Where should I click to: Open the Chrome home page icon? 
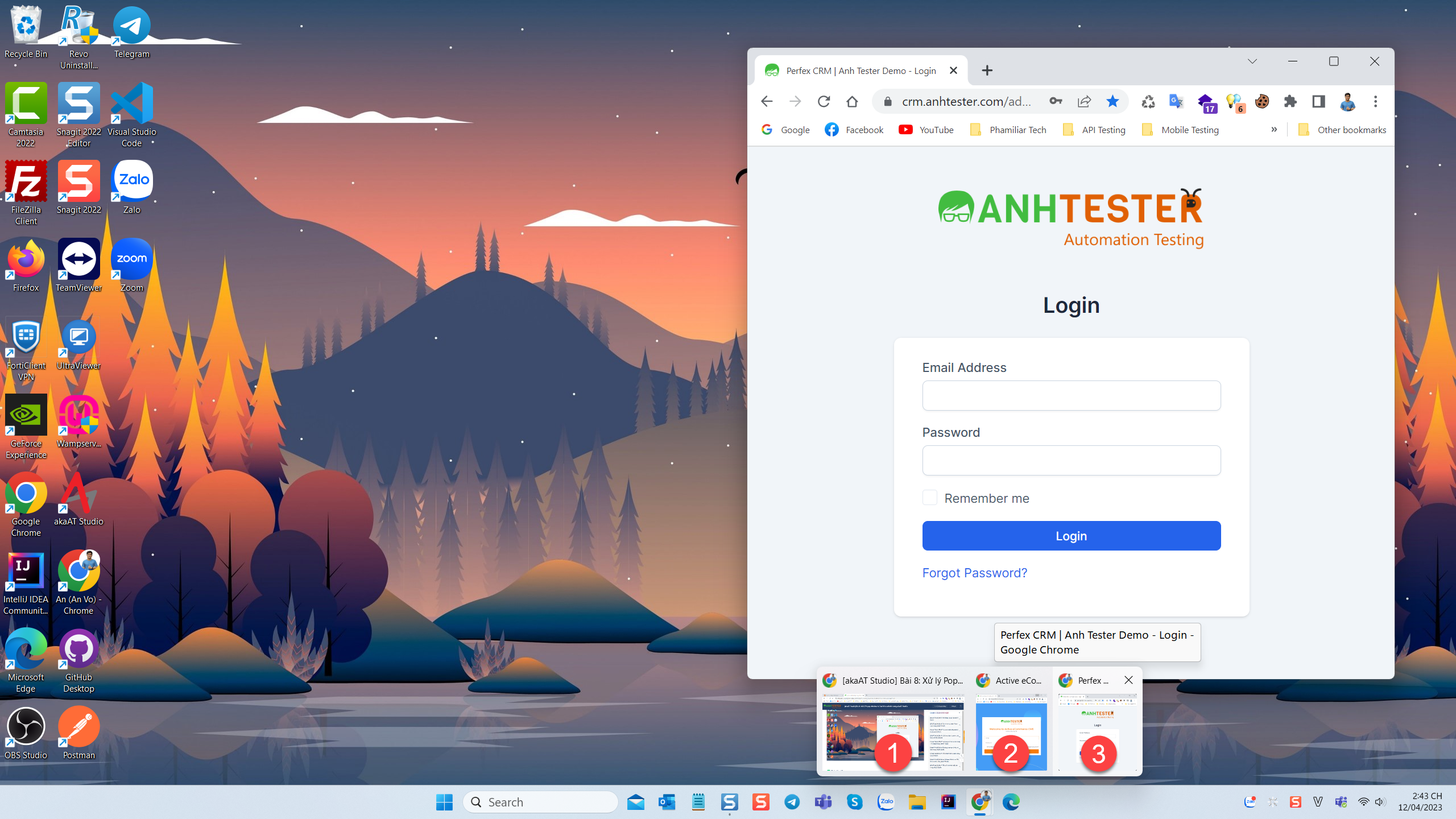[852, 101]
